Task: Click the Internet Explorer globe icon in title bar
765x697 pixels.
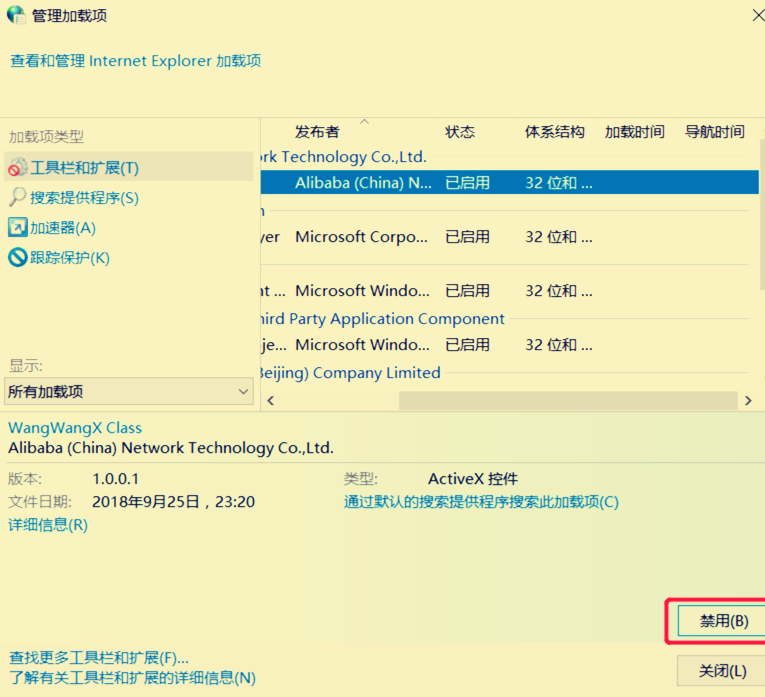Action: 16,15
